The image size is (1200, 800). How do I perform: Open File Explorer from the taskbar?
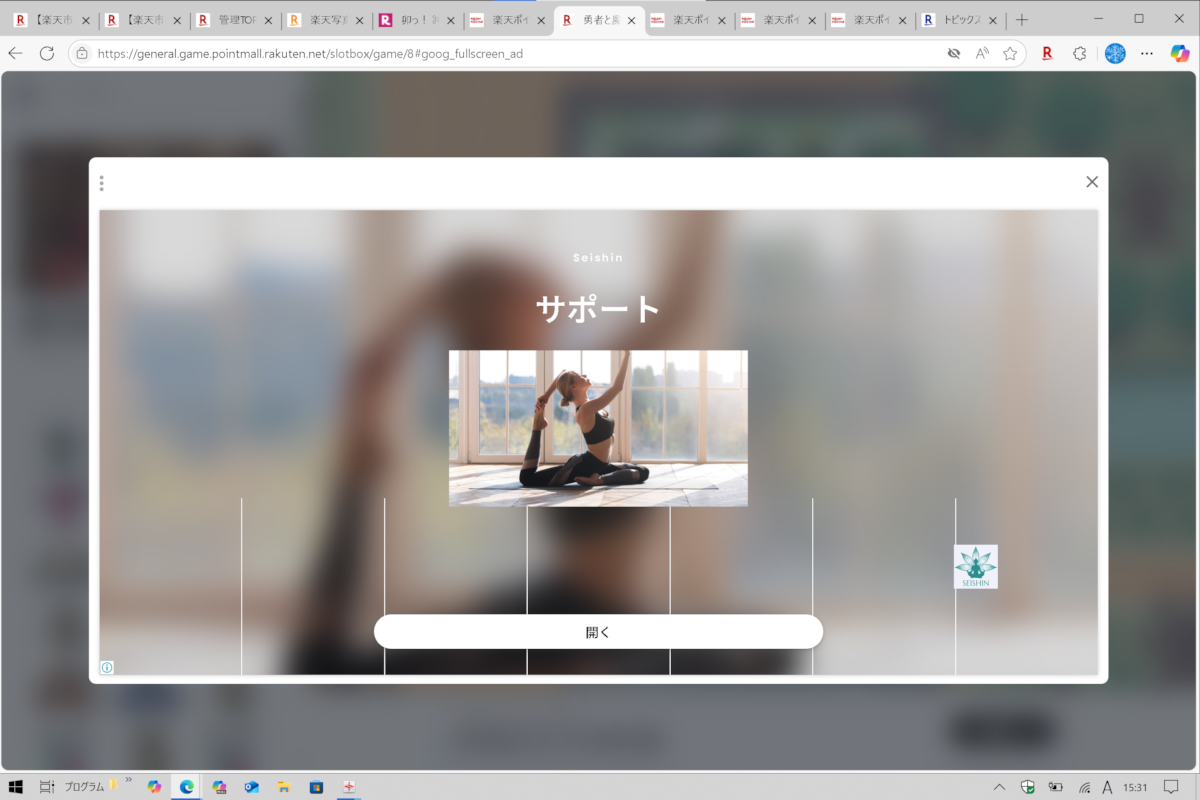[284, 787]
